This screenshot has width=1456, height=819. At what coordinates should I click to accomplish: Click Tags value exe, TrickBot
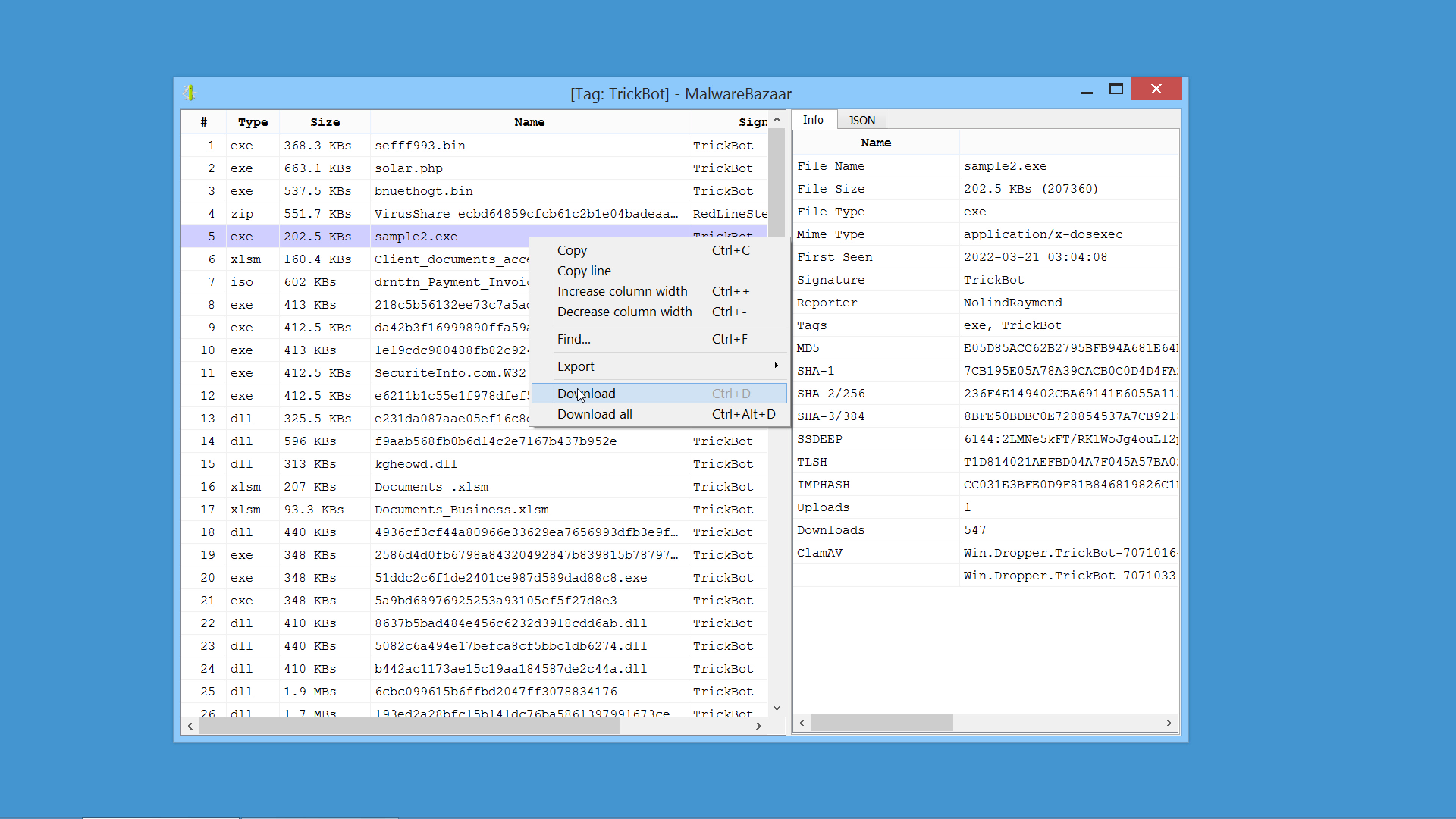(1012, 325)
